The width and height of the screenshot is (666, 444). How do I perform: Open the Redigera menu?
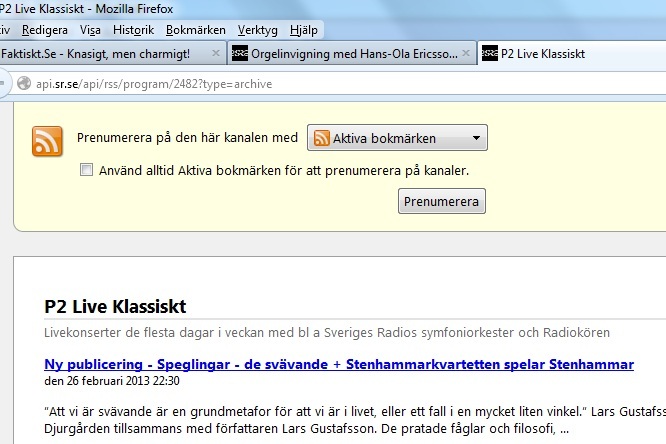45,30
